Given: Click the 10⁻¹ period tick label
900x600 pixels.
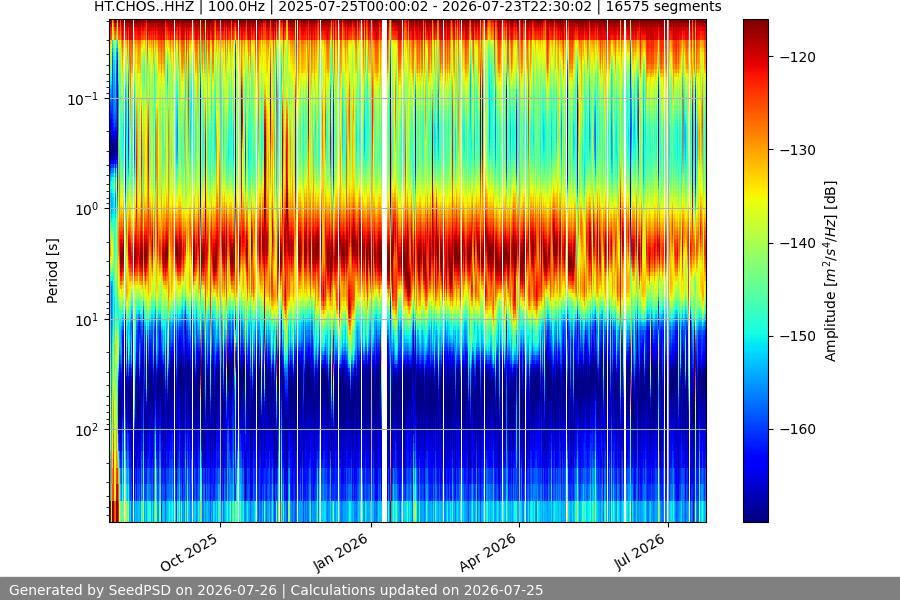Looking at the screenshot, I should point(83,99).
